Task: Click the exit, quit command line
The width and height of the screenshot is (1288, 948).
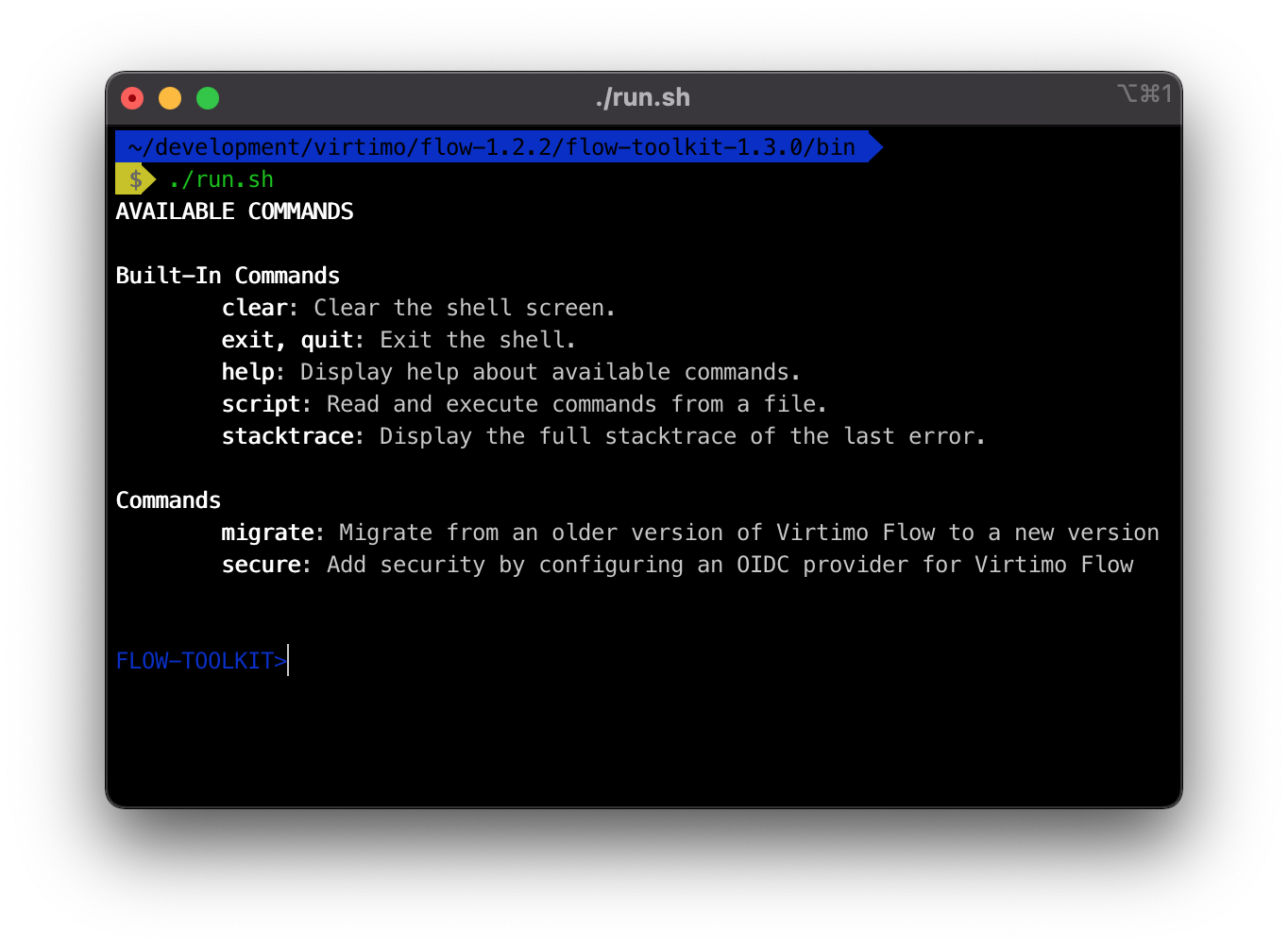Action: pyautogui.click(x=398, y=340)
